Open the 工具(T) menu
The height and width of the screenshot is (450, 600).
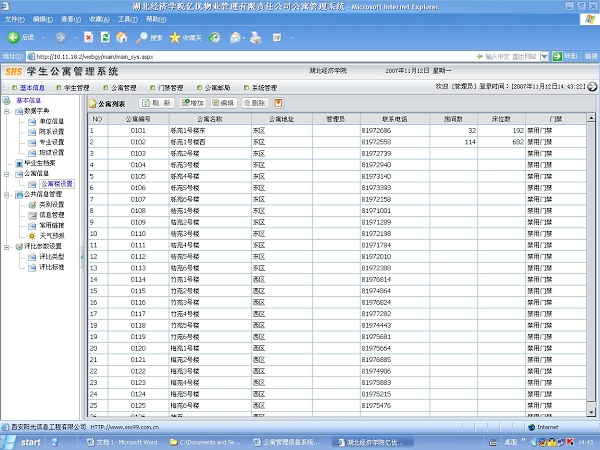coord(128,19)
